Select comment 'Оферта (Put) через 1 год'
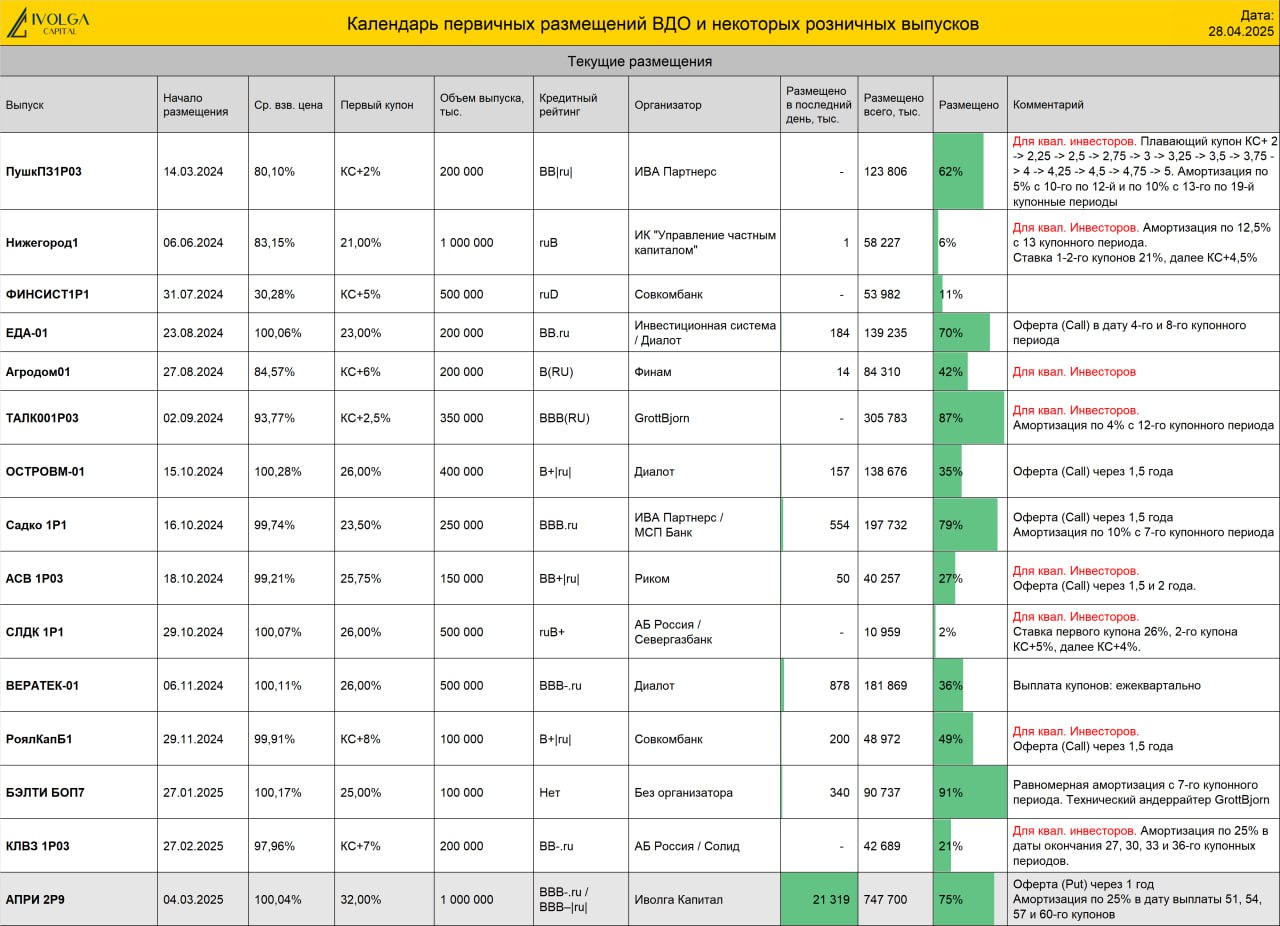This screenshot has height=926, width=1280. pos(1083,884)
